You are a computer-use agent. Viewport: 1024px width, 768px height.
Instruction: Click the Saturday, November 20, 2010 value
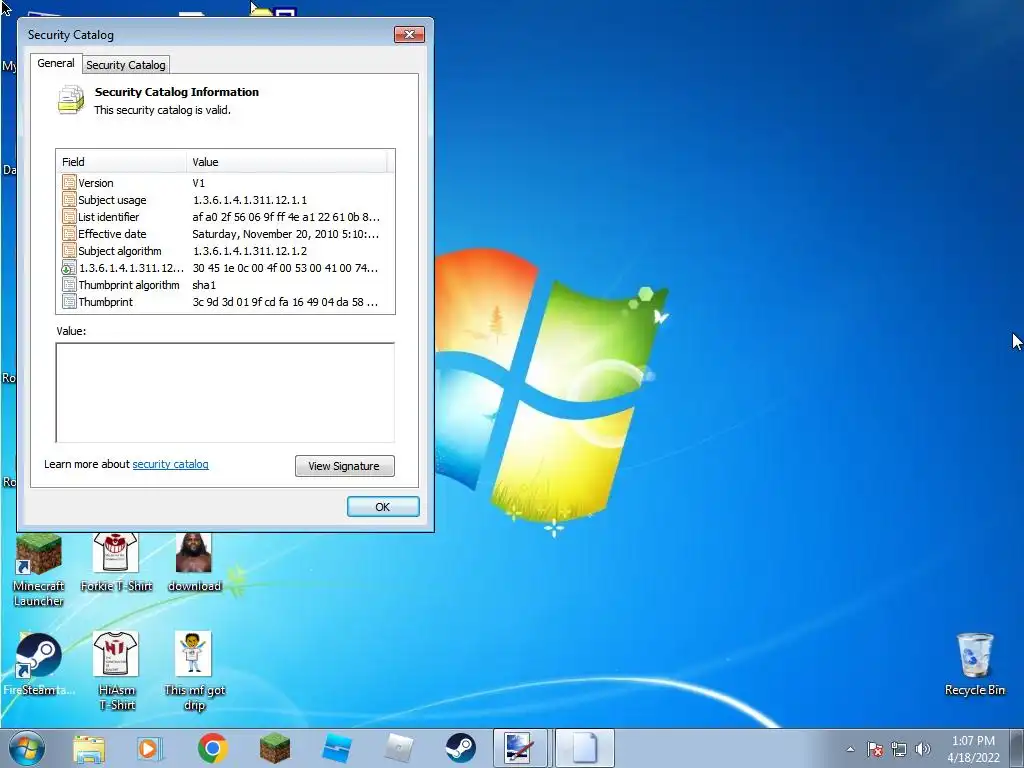coord(285,234)
